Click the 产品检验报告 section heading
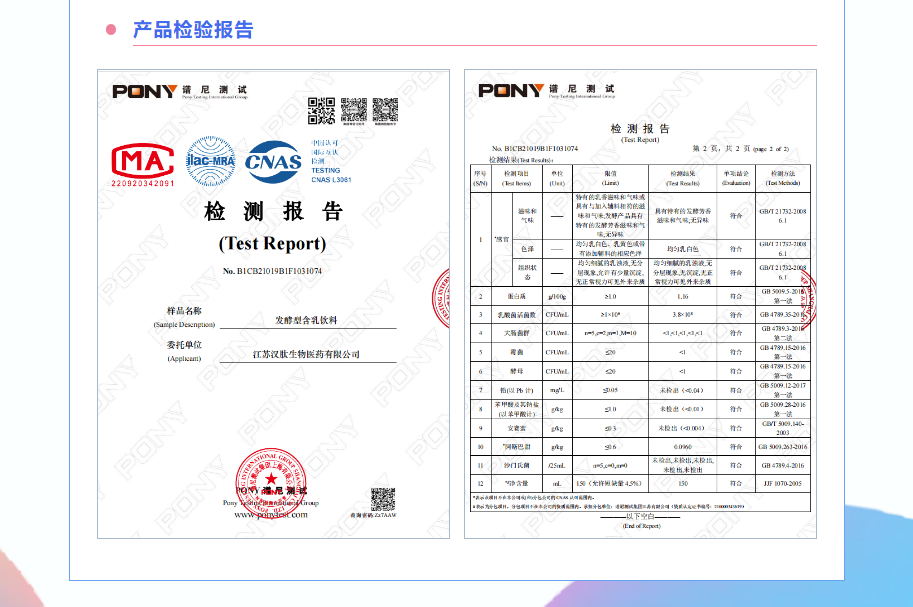This screenshot has height=607, width=913. 193,29
